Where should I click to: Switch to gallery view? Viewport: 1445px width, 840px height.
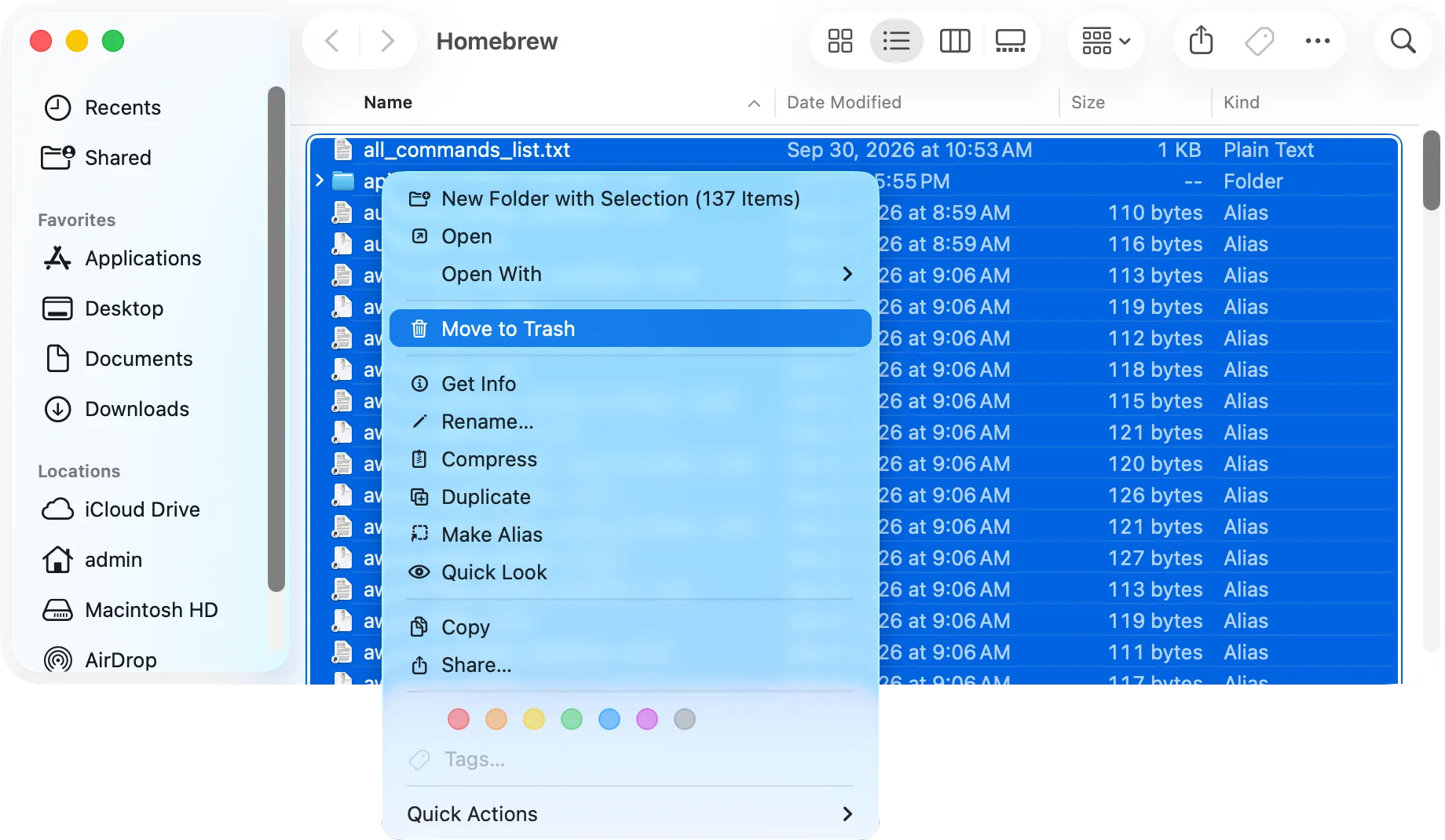[x=1010, y=41]
